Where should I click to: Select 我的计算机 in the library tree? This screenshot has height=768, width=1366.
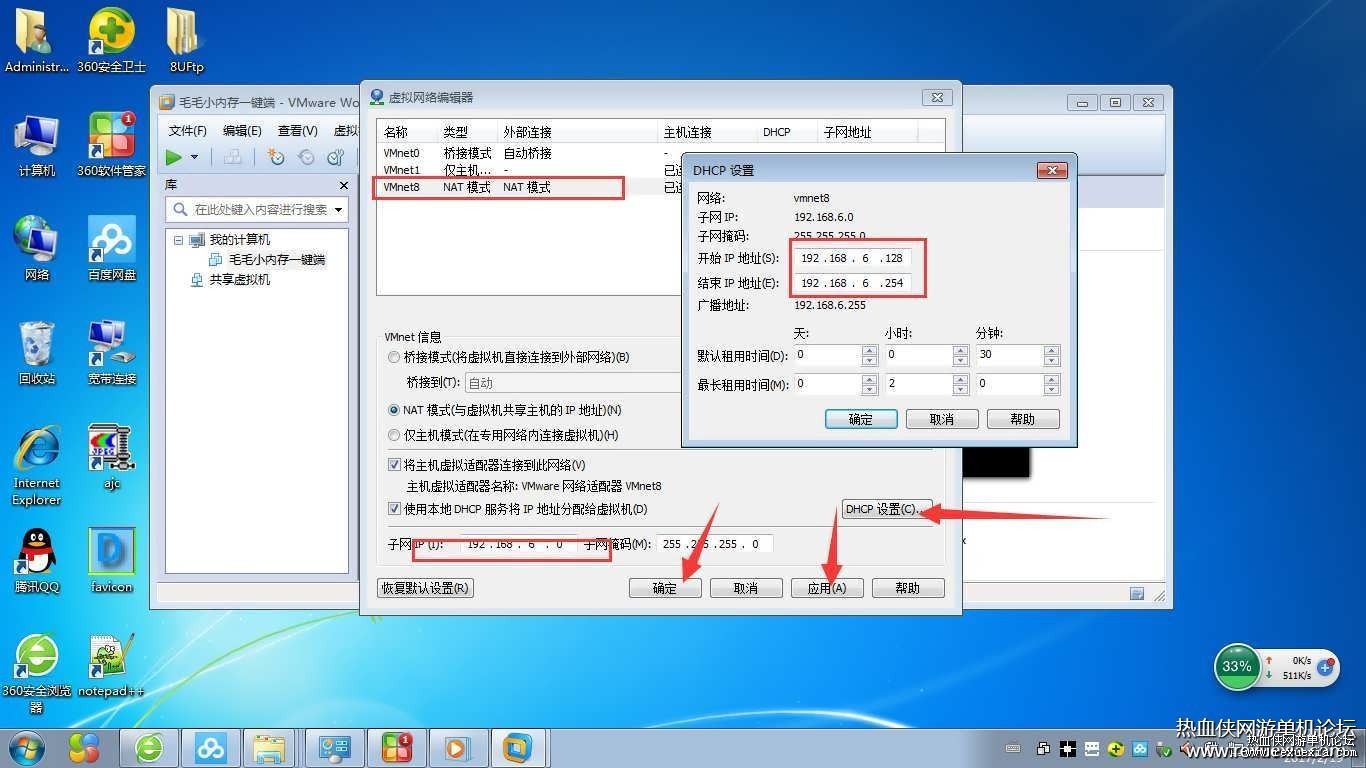[239, 240]
